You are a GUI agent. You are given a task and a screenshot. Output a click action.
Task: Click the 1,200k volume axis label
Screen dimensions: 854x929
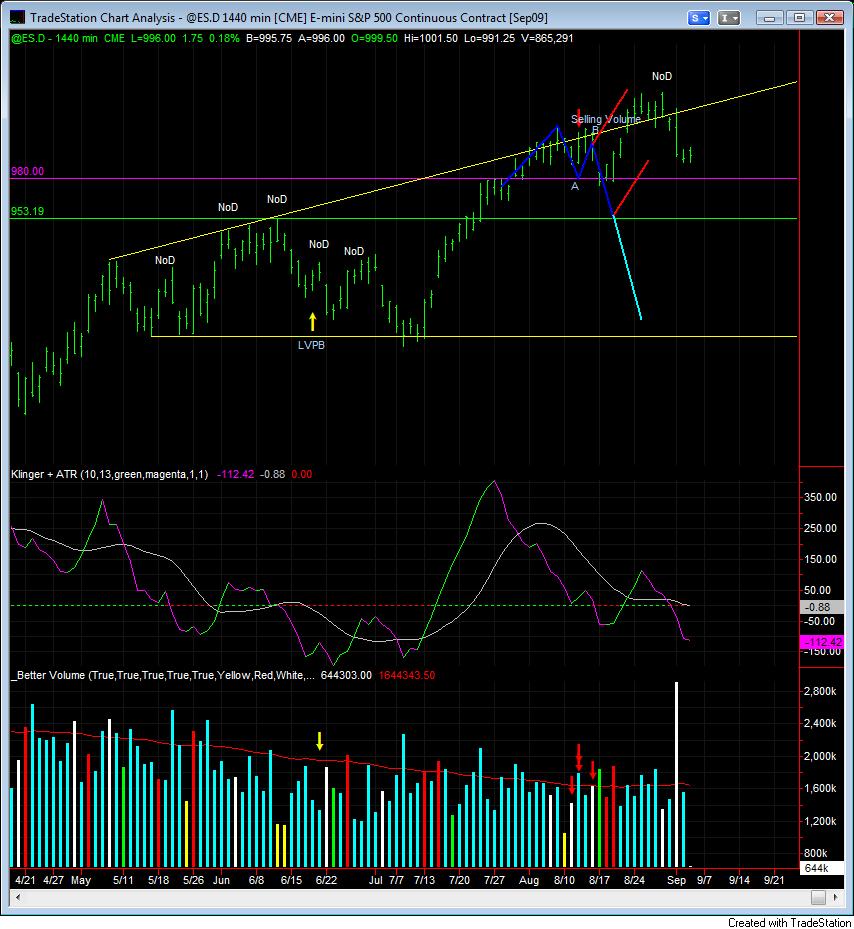[x=820, y=821]
